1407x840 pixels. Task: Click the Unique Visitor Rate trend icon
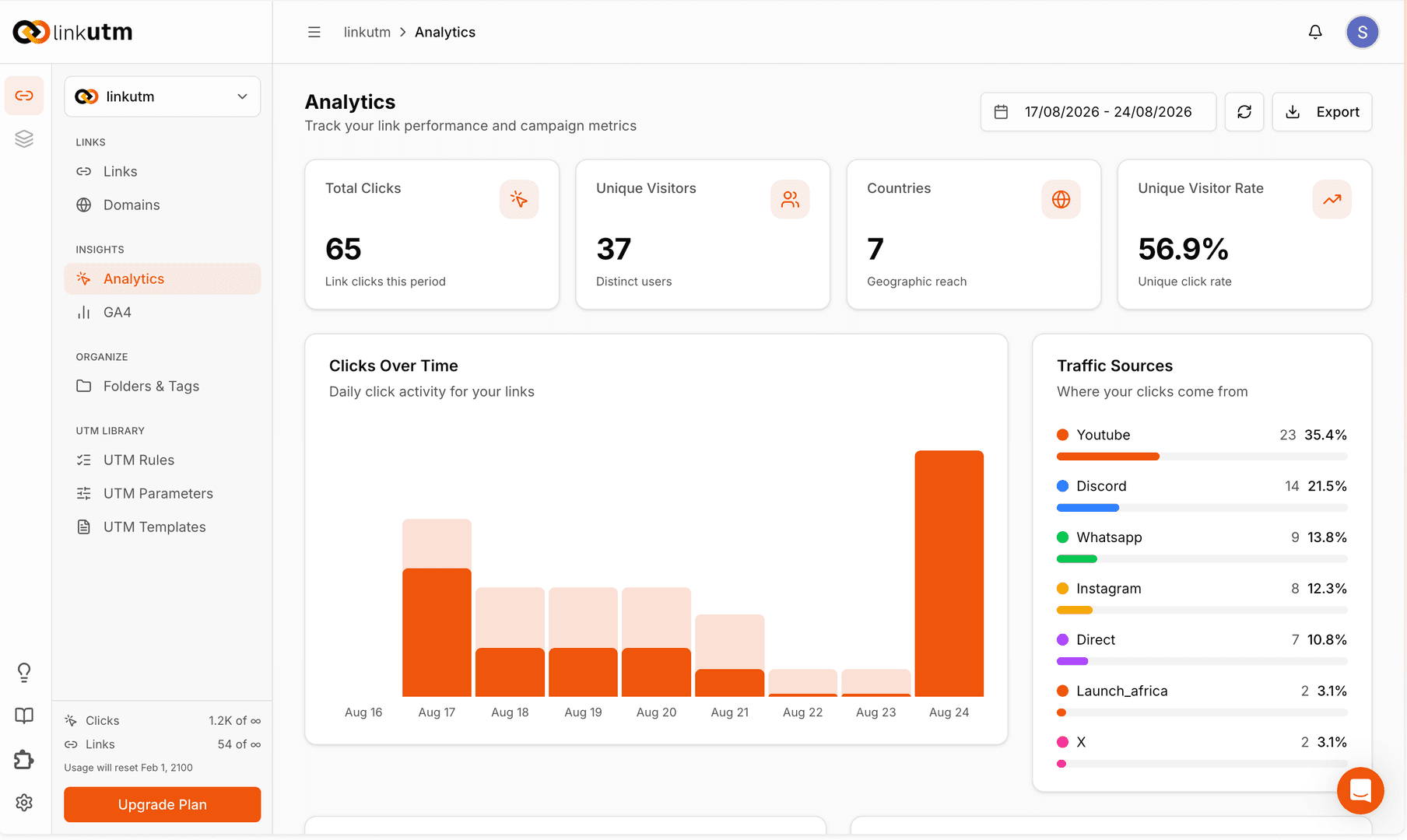coord(1332,199)
